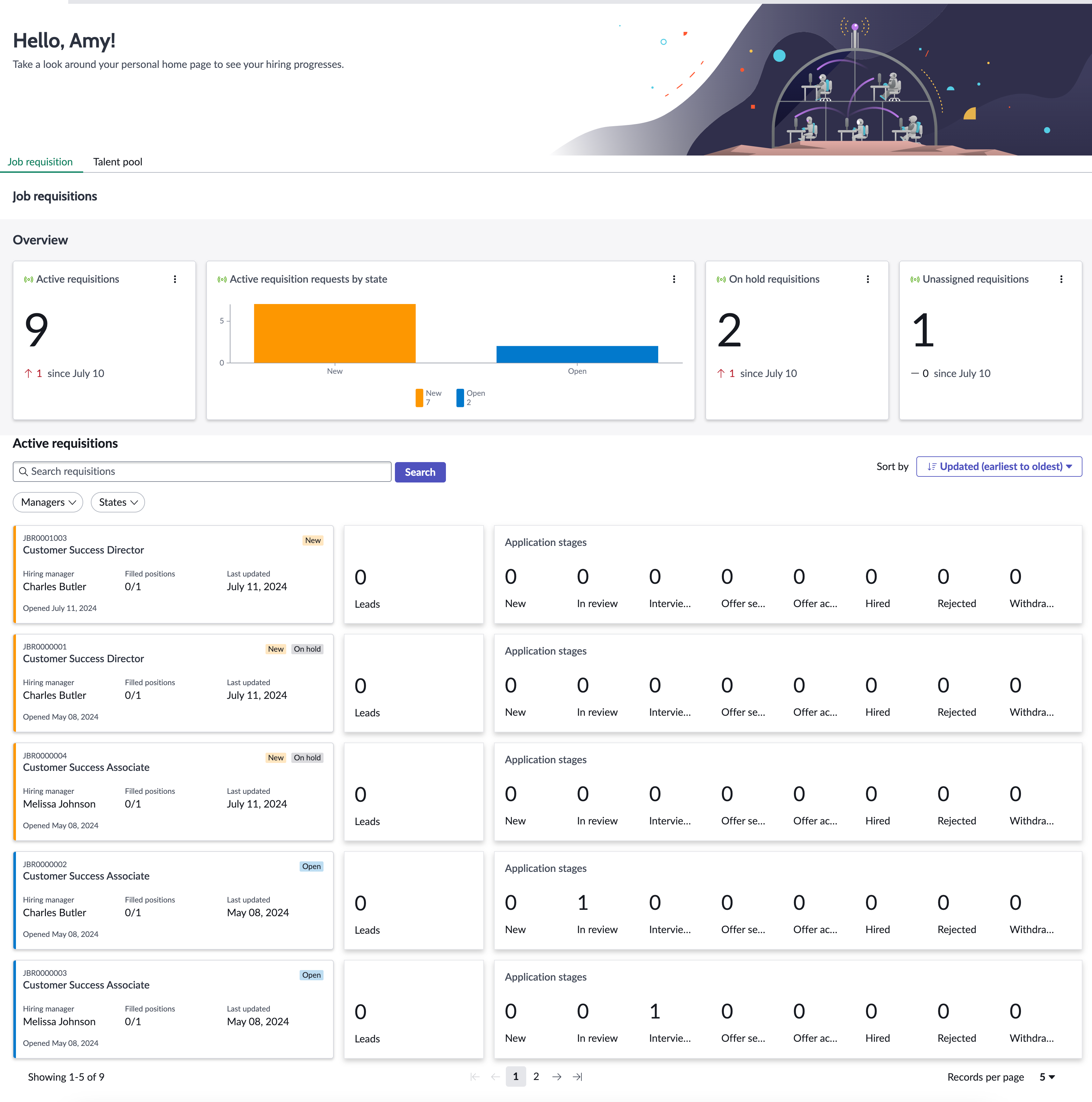
Task: Click the live-update icon on Active requisitions card
Action: [28, 279]
